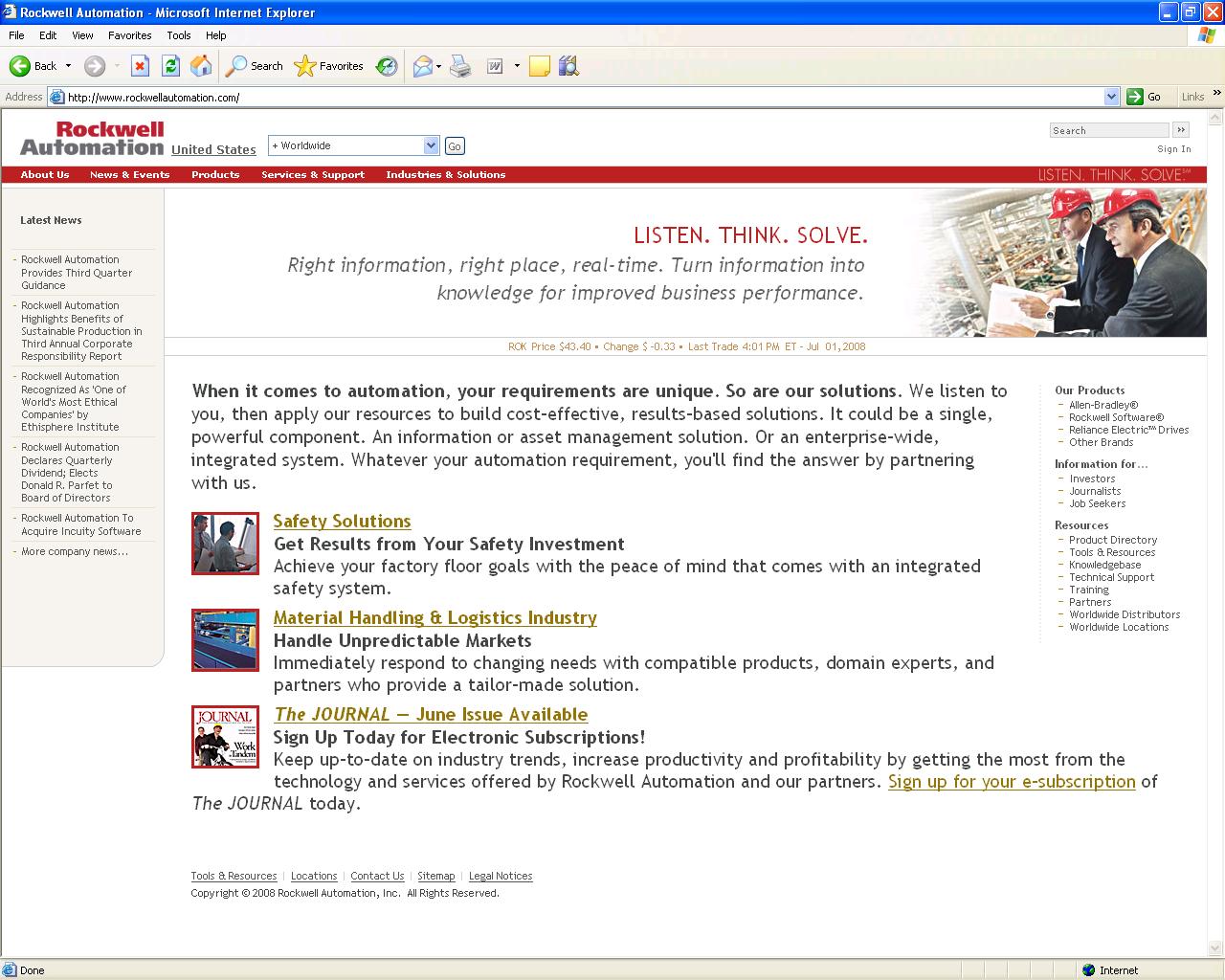
Task: Stop page loading with the red X icon
Action: coord(140,66)
